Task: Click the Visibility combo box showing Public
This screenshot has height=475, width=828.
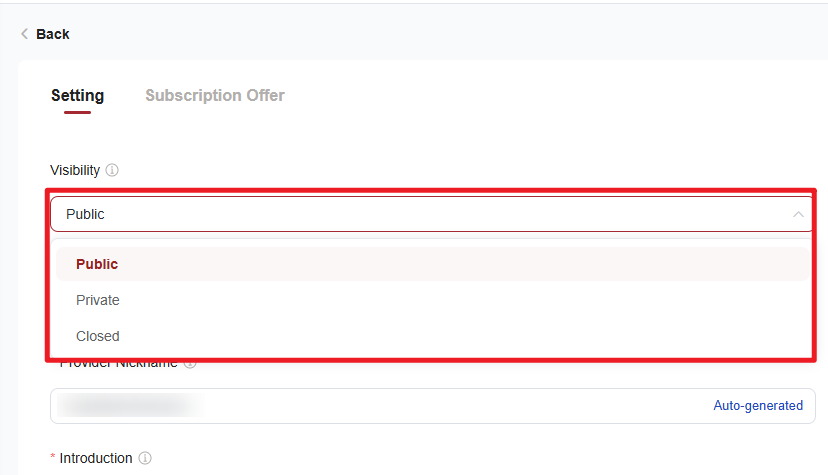Action: pos(431,214)
